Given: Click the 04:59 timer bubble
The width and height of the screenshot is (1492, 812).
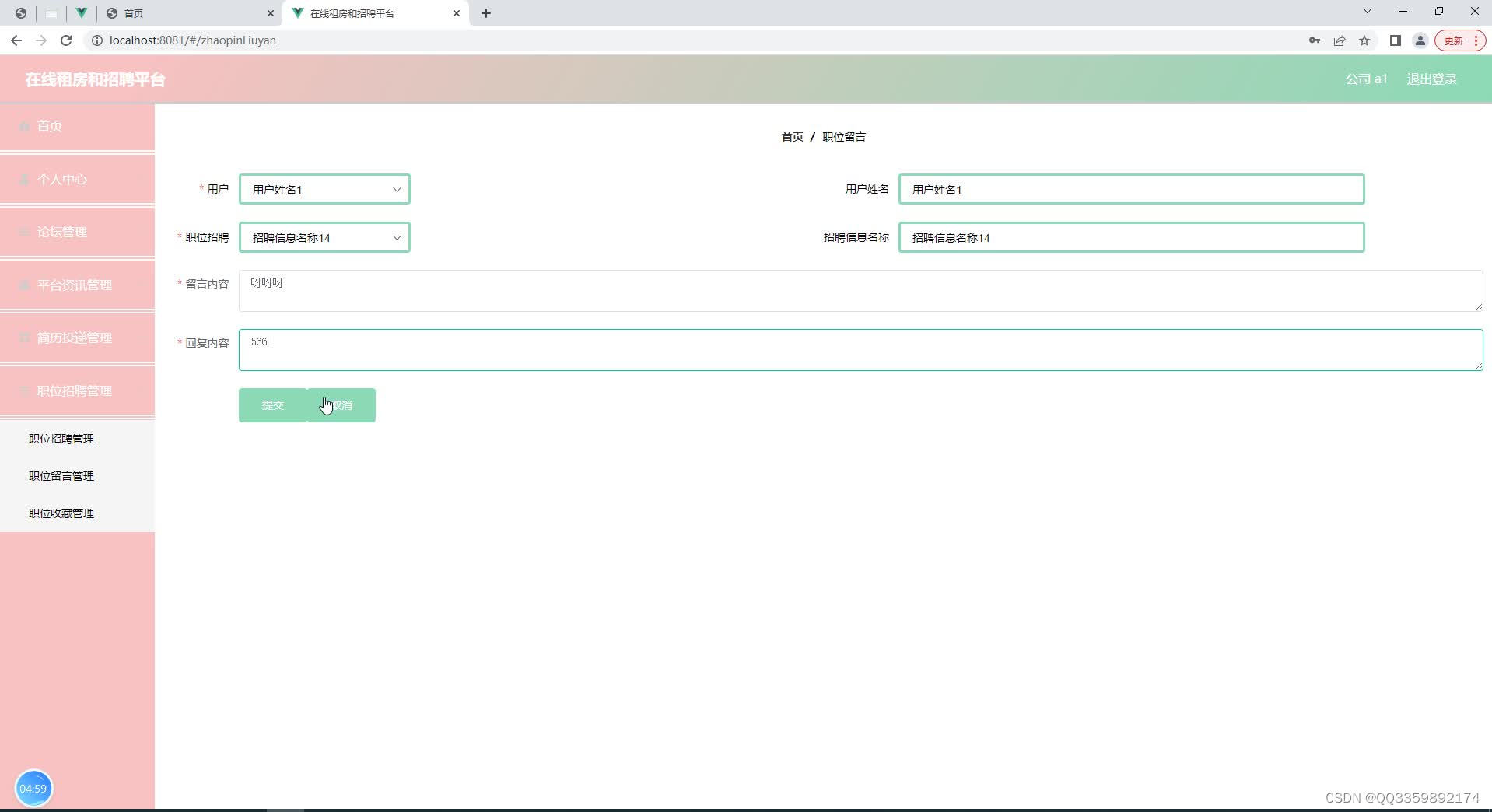Looking at the screenshot, I should tap(33, 788).
